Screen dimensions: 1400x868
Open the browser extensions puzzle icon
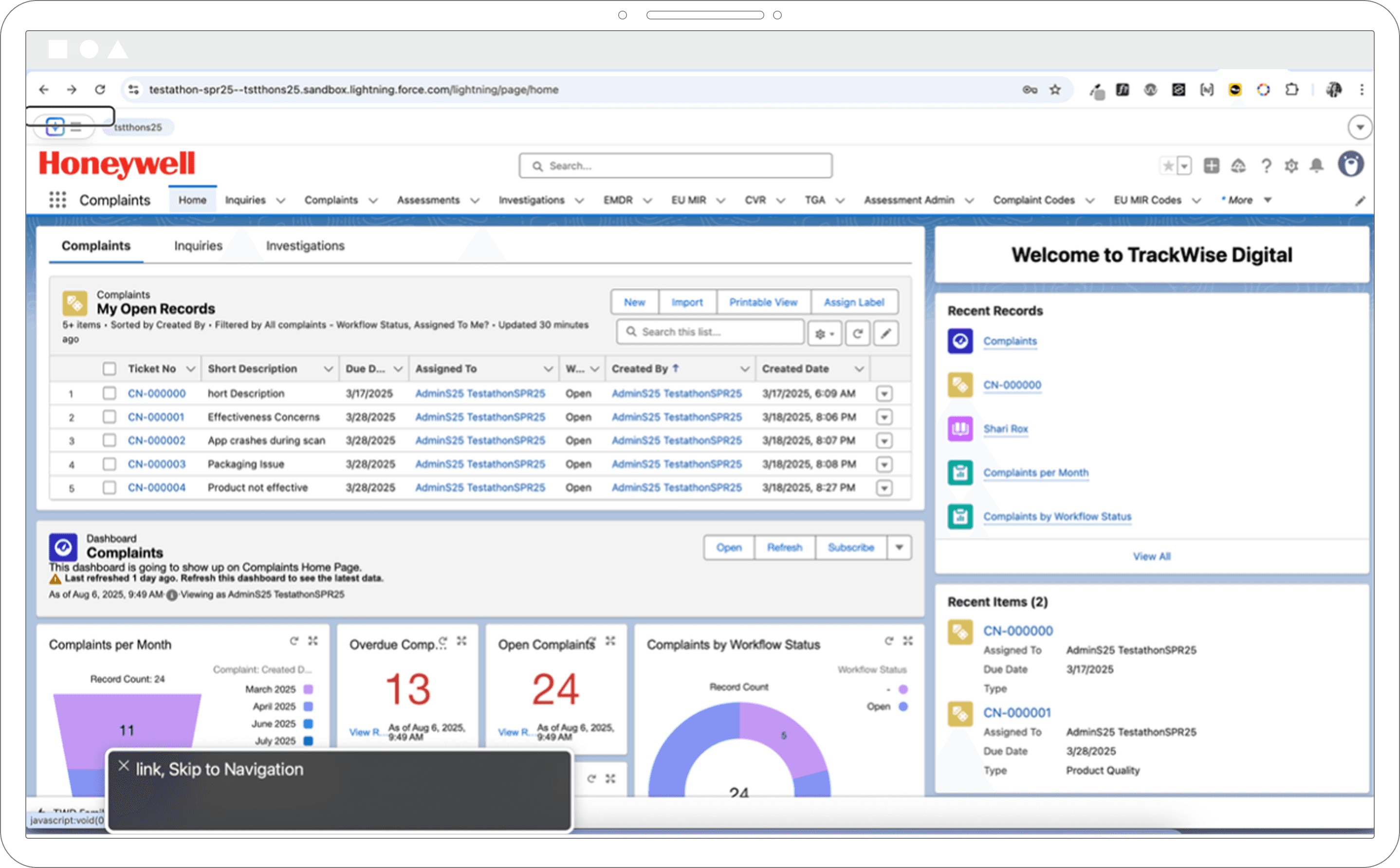(x=1291, y=90)
